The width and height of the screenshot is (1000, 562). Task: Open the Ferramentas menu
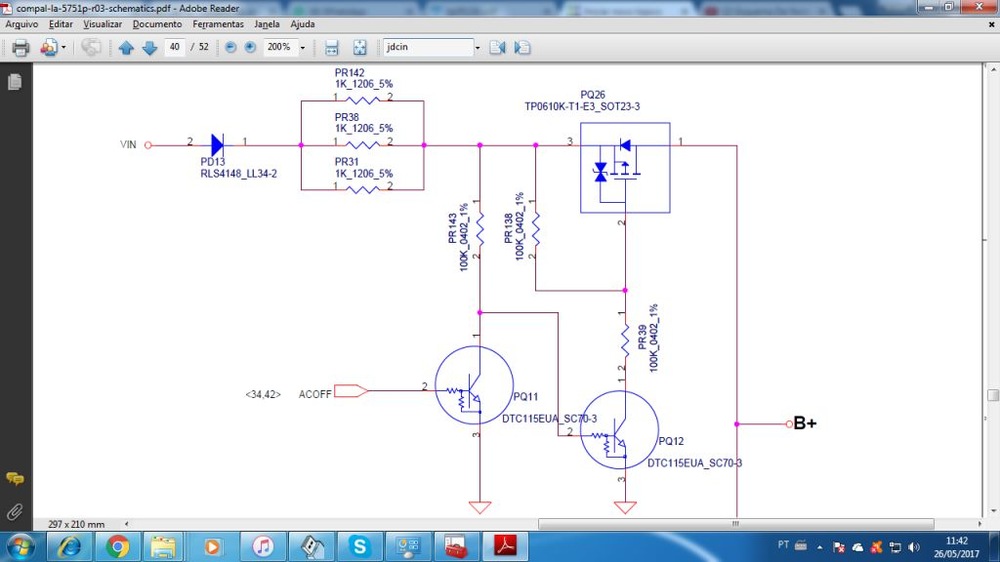(x=218, y=23)
